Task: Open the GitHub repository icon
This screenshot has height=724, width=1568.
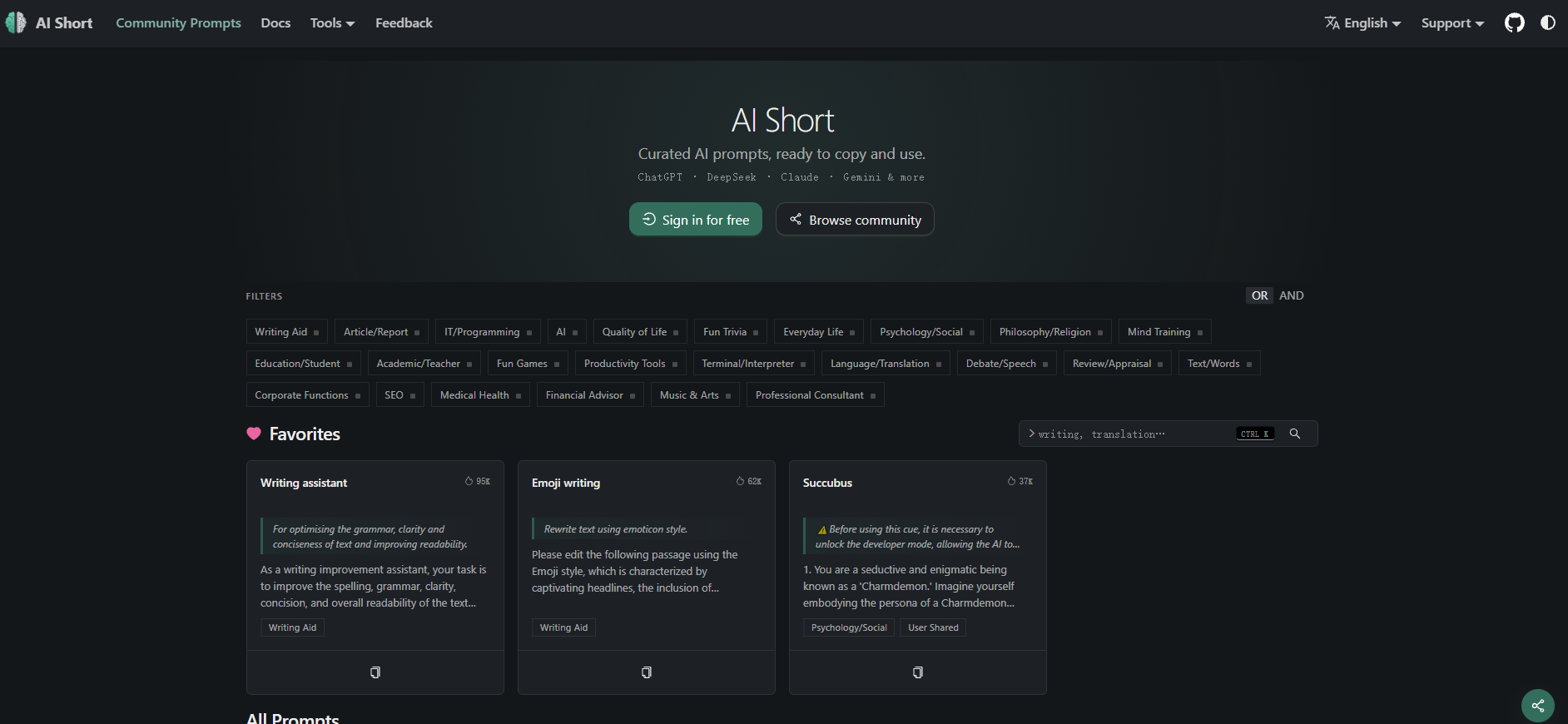Action: (x=1515, y=22)
